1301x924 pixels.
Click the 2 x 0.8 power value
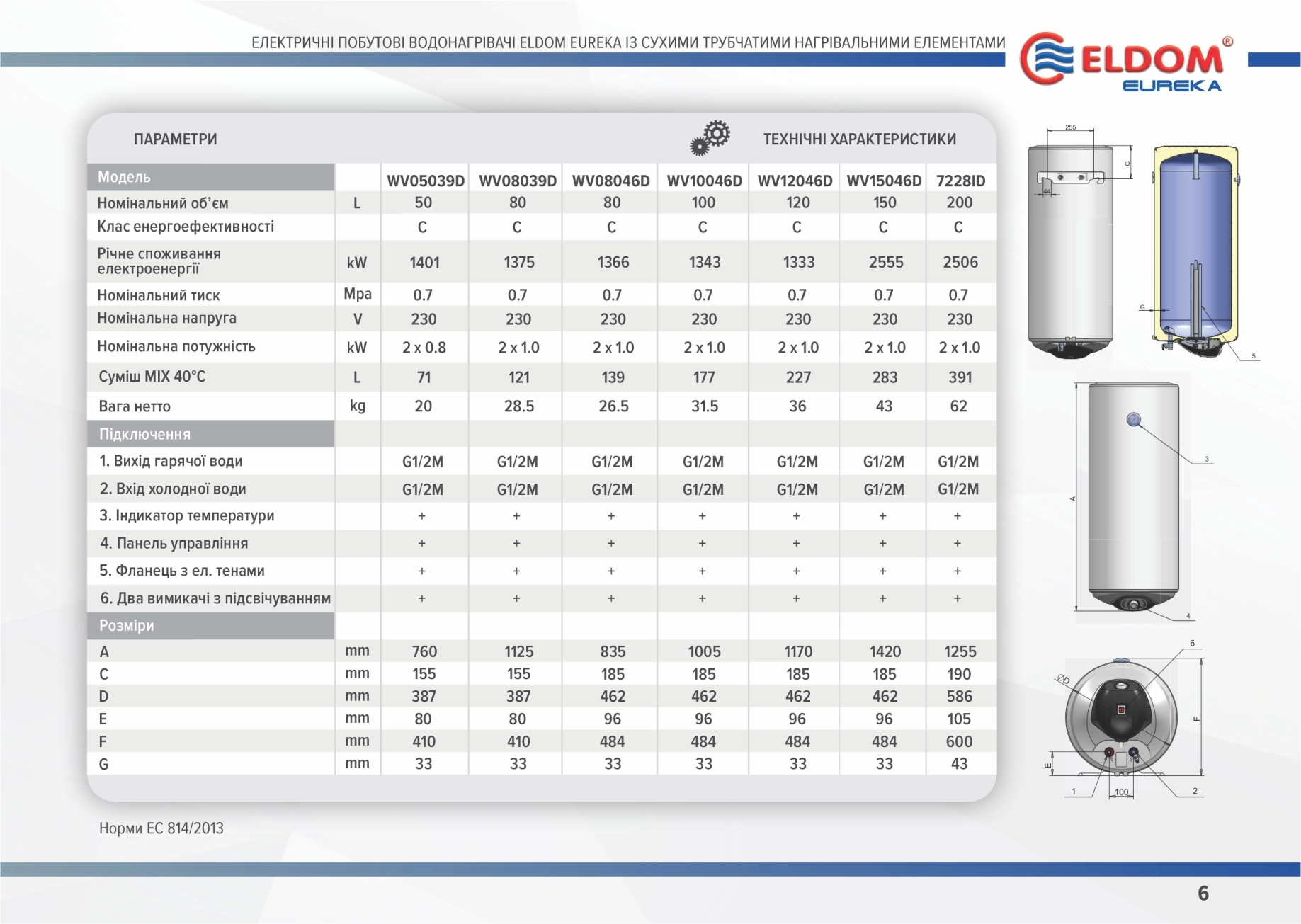click(424, 348)
